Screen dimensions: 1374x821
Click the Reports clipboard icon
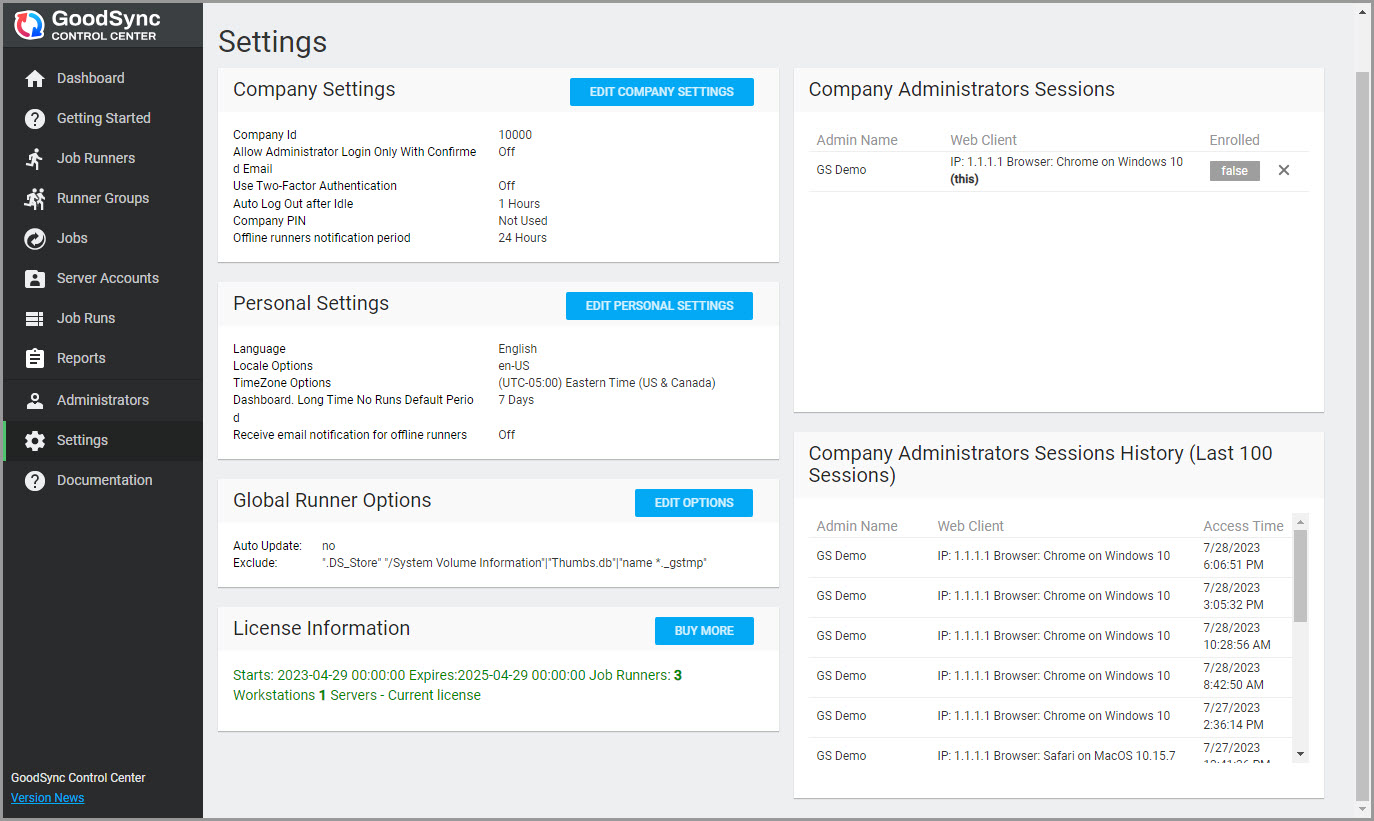[35, 358]
